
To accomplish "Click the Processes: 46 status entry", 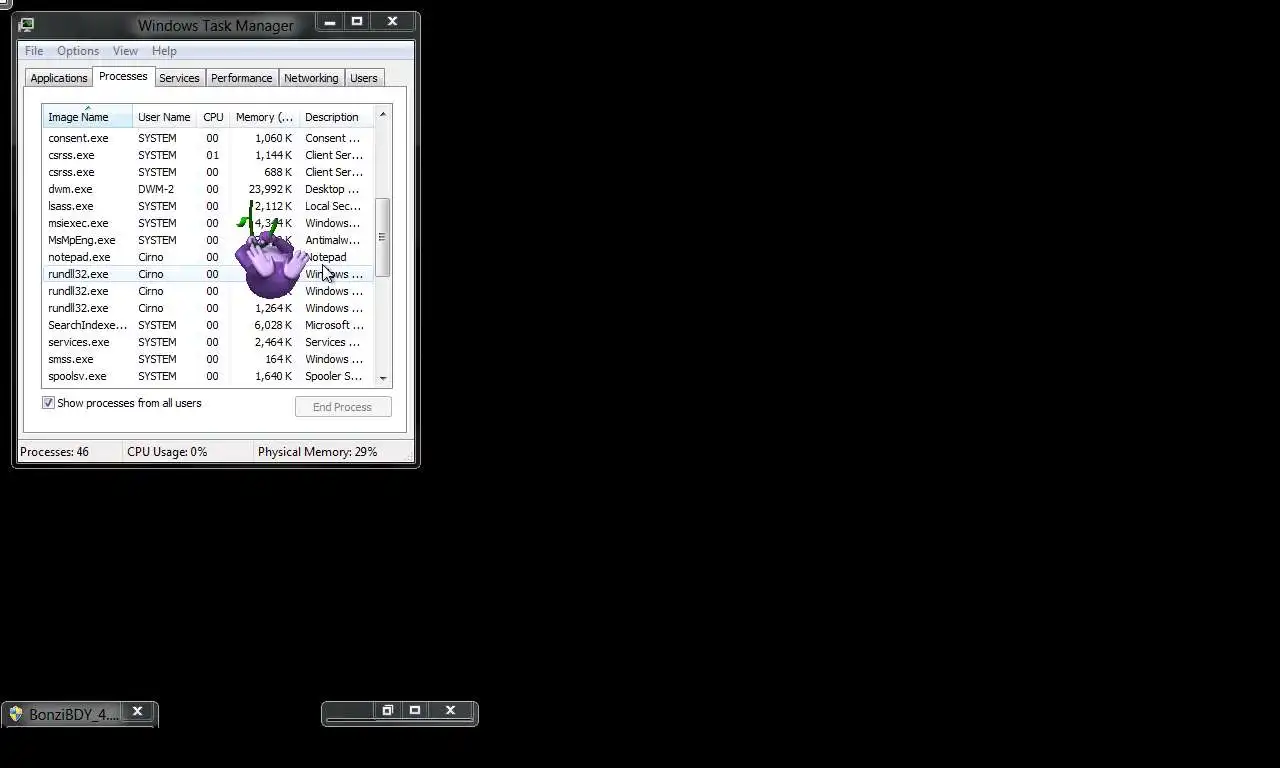I will 54,452.
